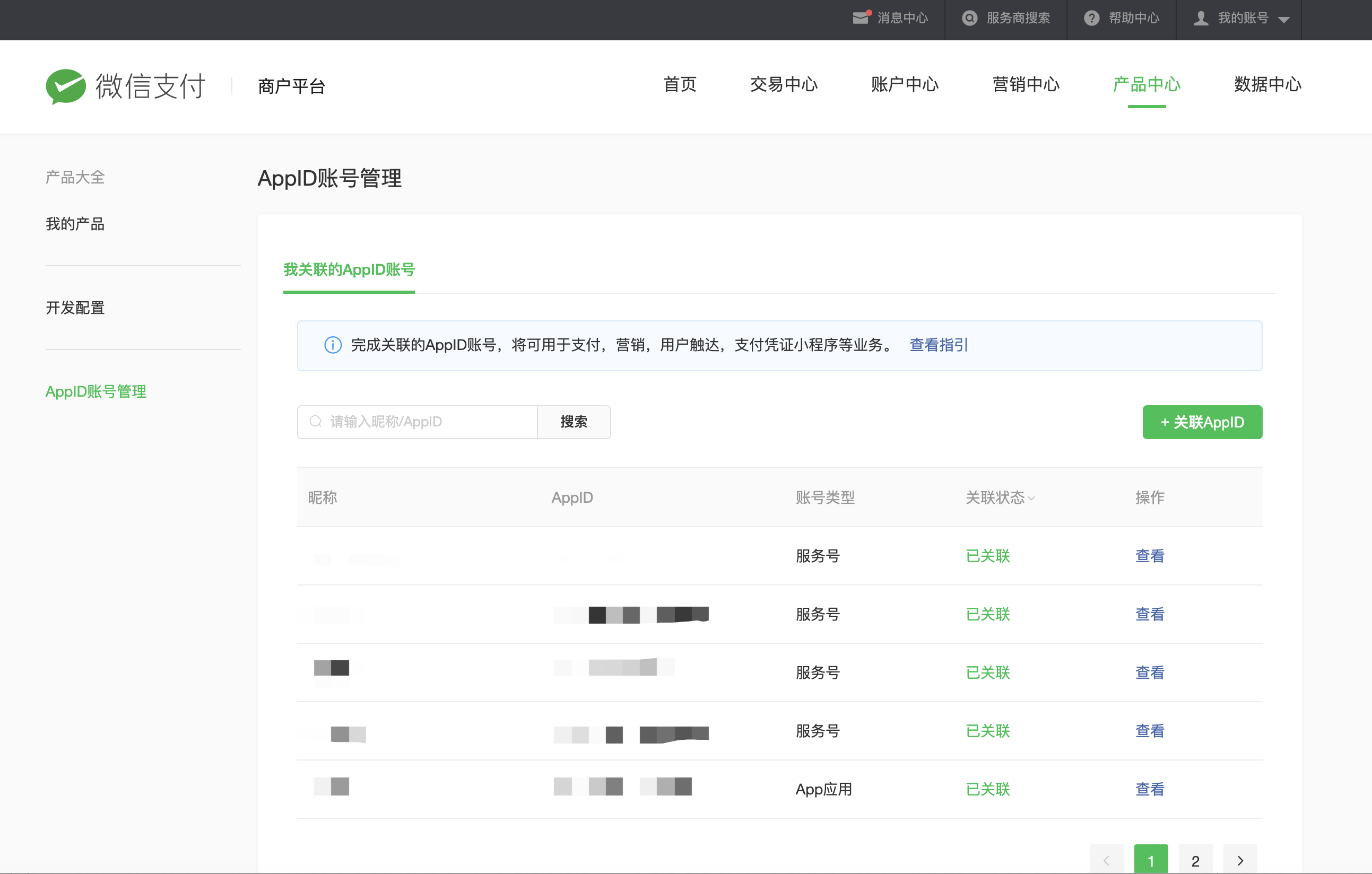Open 消息中心 envelope icon
Image resolution: width=1372 pixels, height=874 pixels.
862,18
